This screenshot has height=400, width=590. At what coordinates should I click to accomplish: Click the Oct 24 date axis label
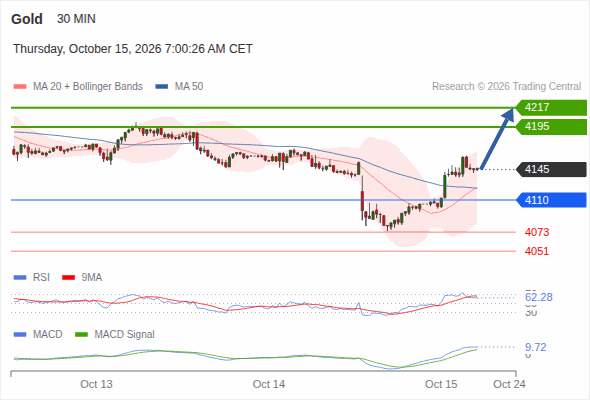509,384
